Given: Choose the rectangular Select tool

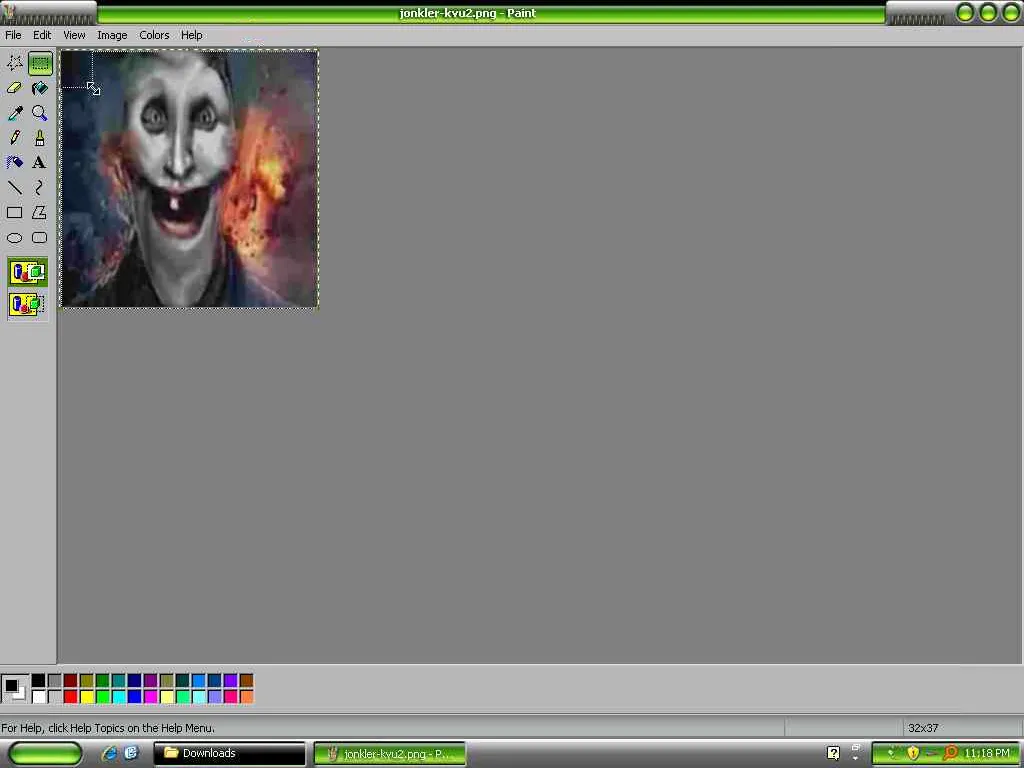Looking at the screenshot, I should click(x=40, y=63).
